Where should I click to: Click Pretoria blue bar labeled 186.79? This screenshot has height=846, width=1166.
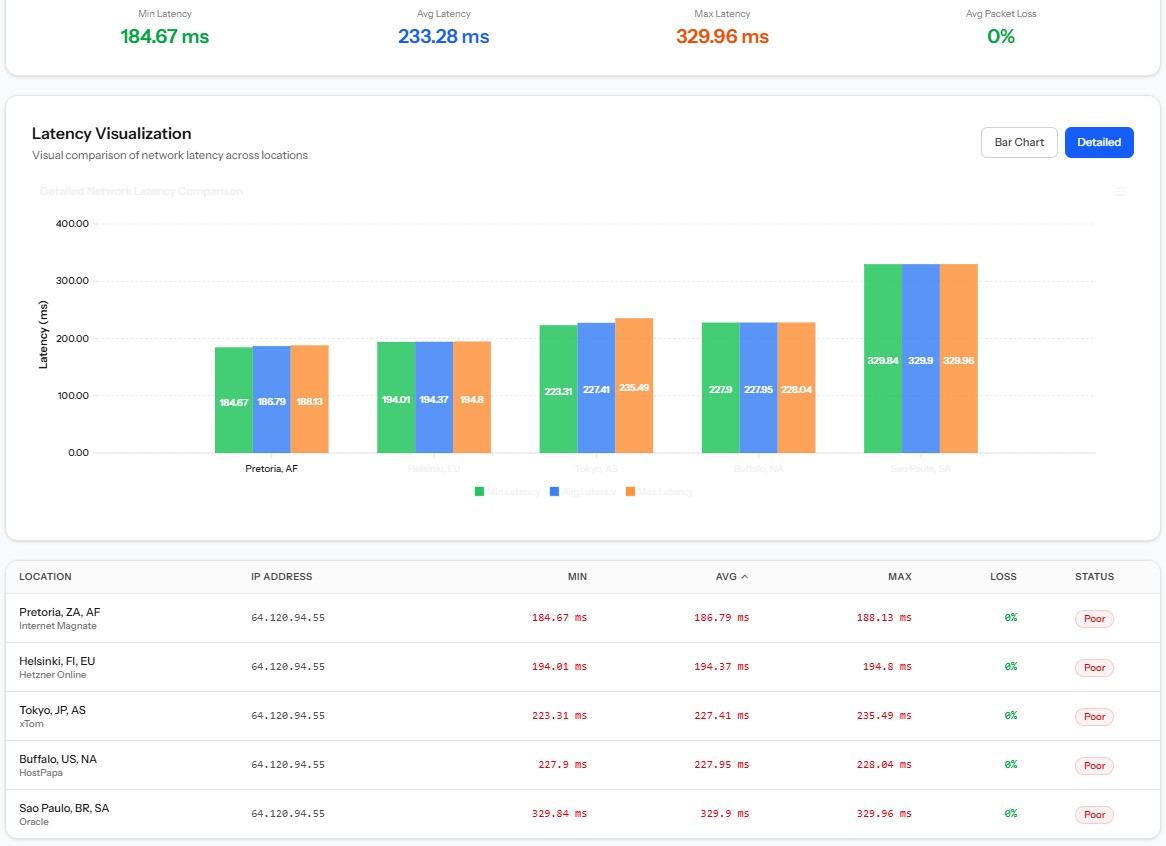[x=271, y=399]
